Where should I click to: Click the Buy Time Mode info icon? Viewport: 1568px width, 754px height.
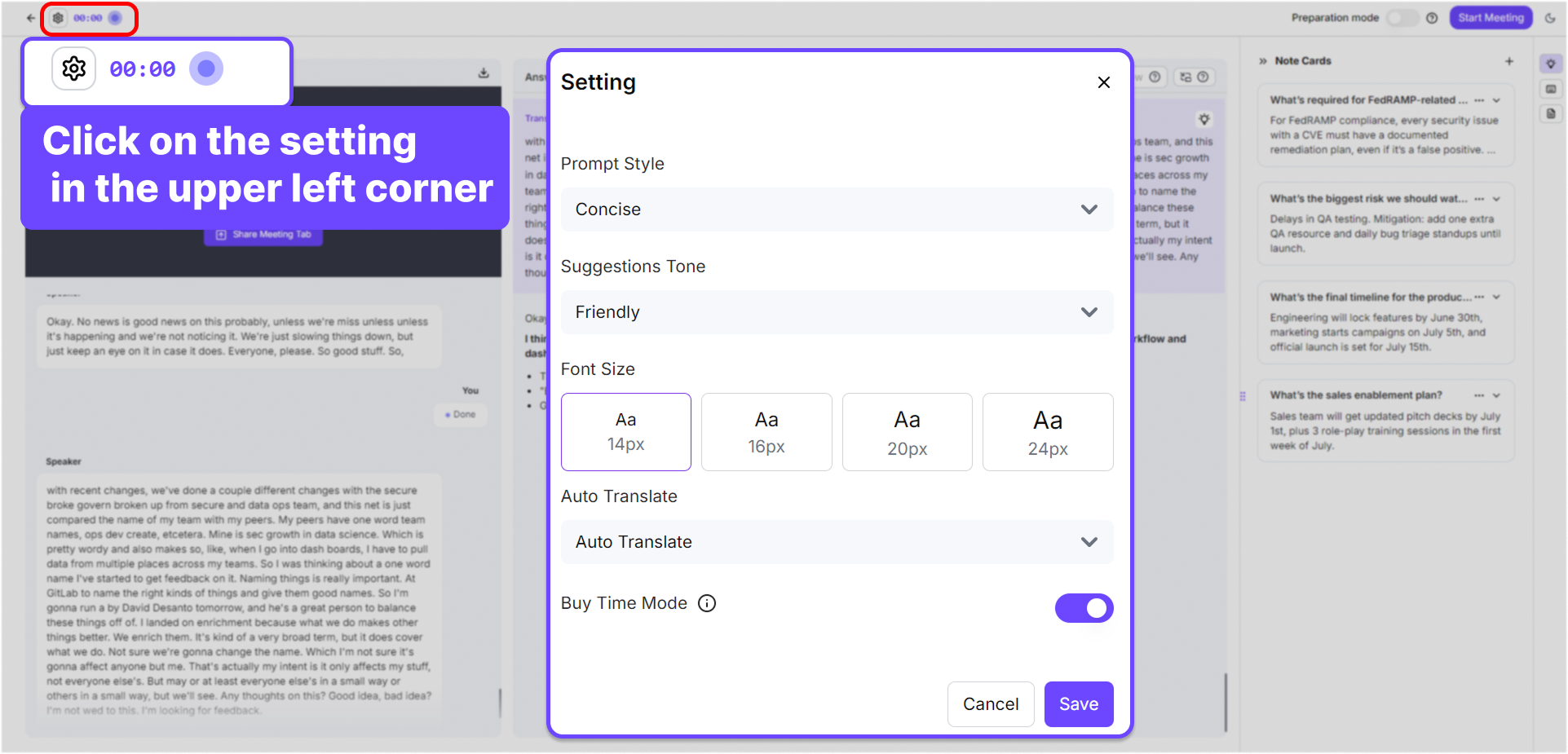click(707, 603)
